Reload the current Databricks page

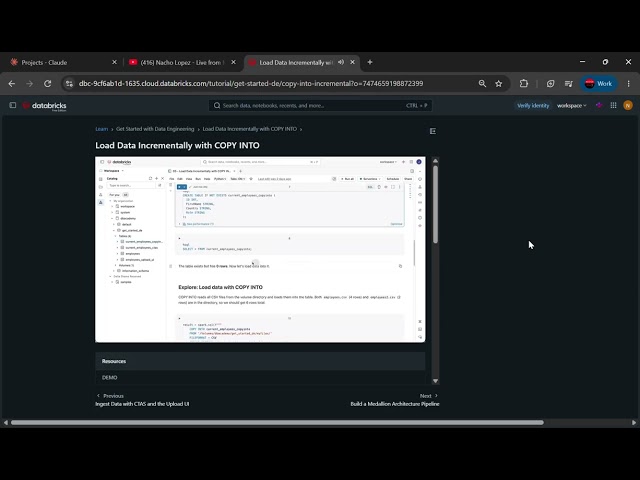click(47, 84)
